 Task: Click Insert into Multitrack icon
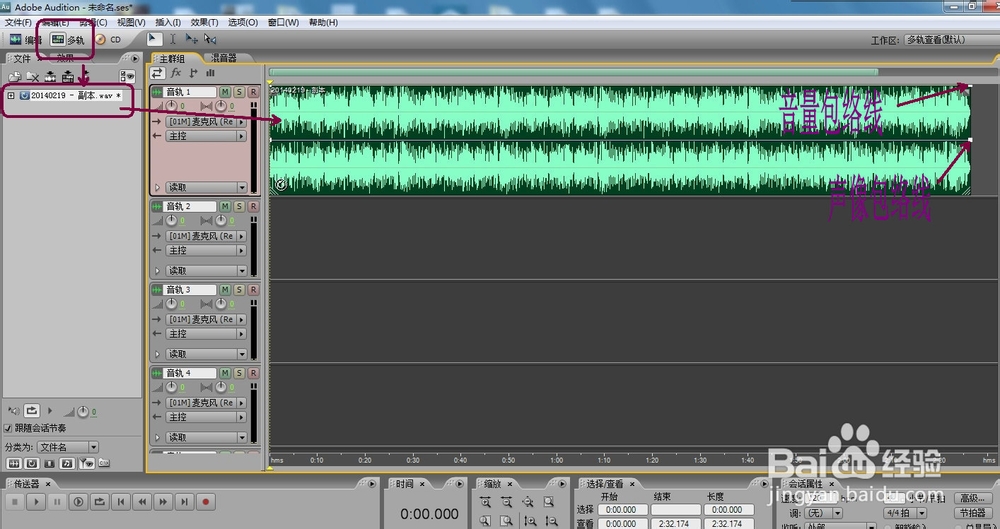pyautogui.click(x=50, y=77)
